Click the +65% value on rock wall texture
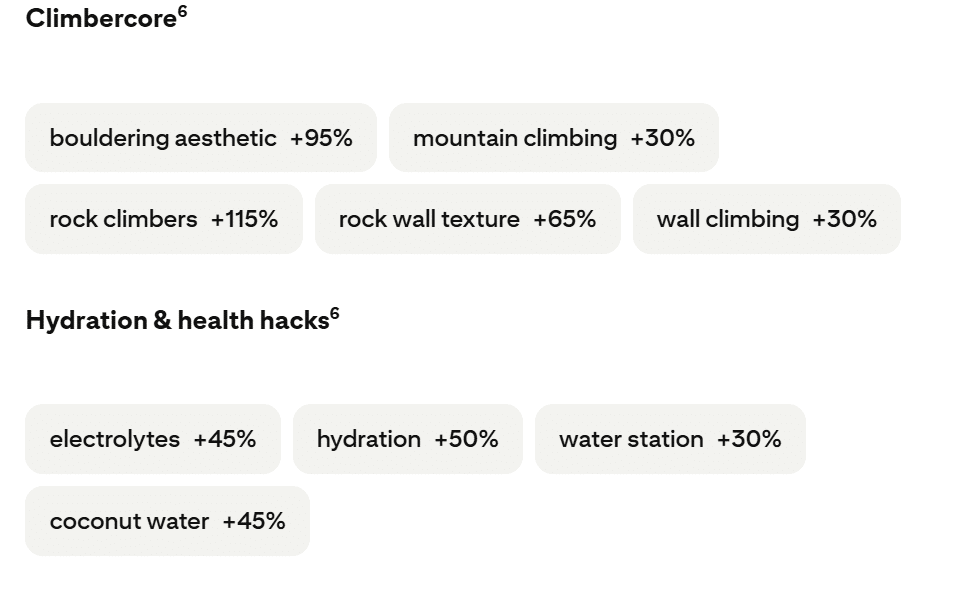Image resolution: width=955 pixels, height=591 pixels. pos(565,219)
